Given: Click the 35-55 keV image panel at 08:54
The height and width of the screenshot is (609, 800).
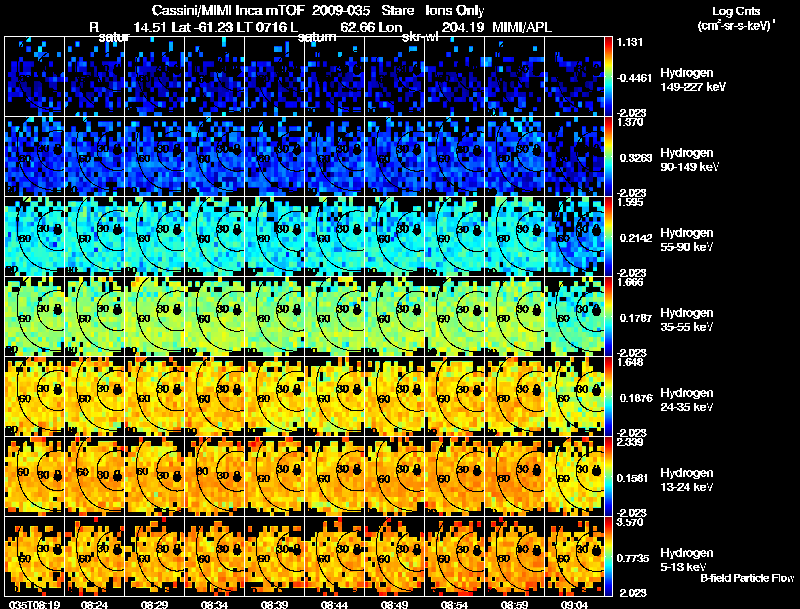Looking at the screenshot, I should point(455,317).
